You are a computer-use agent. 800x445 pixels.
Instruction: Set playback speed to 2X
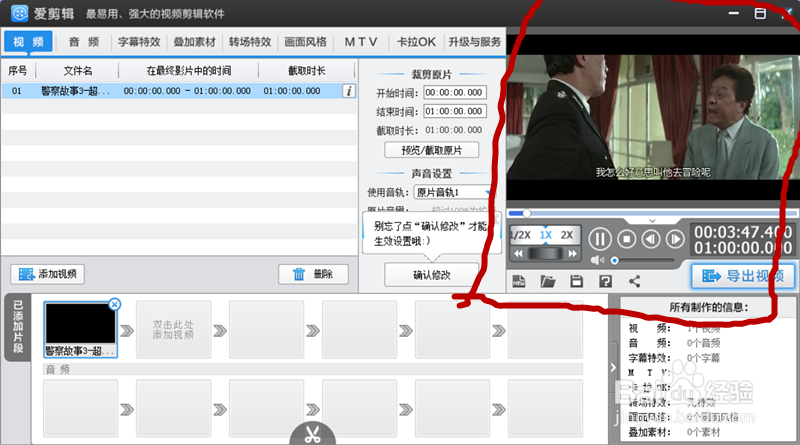pos(567,235)
